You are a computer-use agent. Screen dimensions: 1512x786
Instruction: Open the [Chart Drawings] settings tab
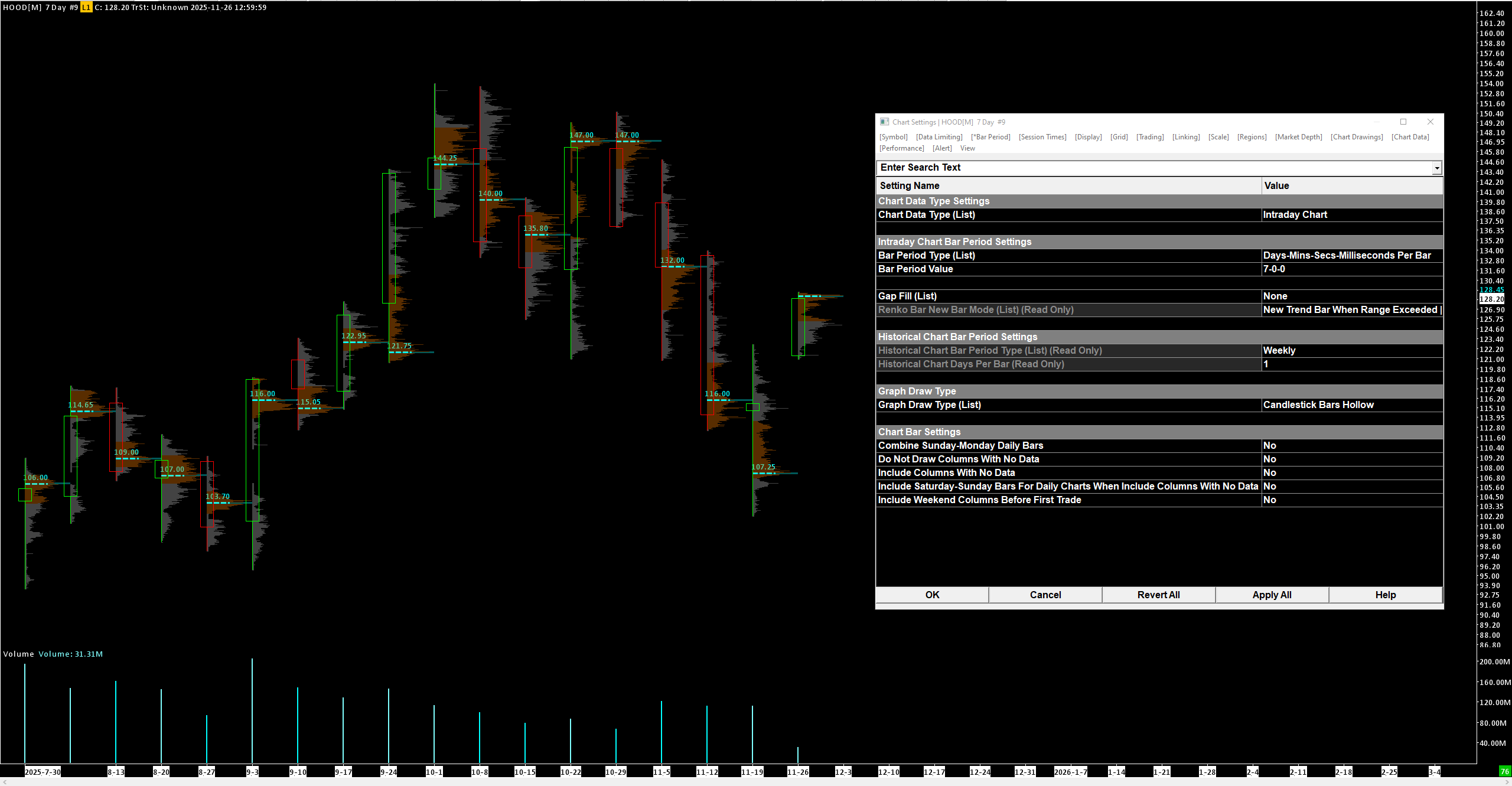click(1357, 137)
